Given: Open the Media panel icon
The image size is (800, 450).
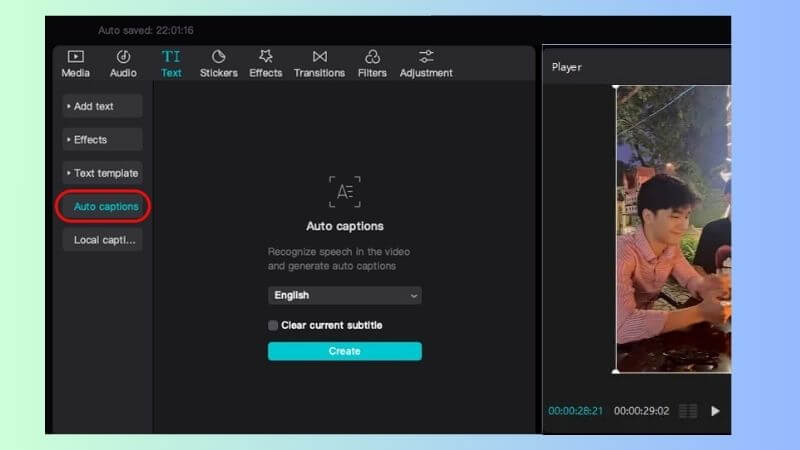Looking at the screenshot, I should pos(75,57).
